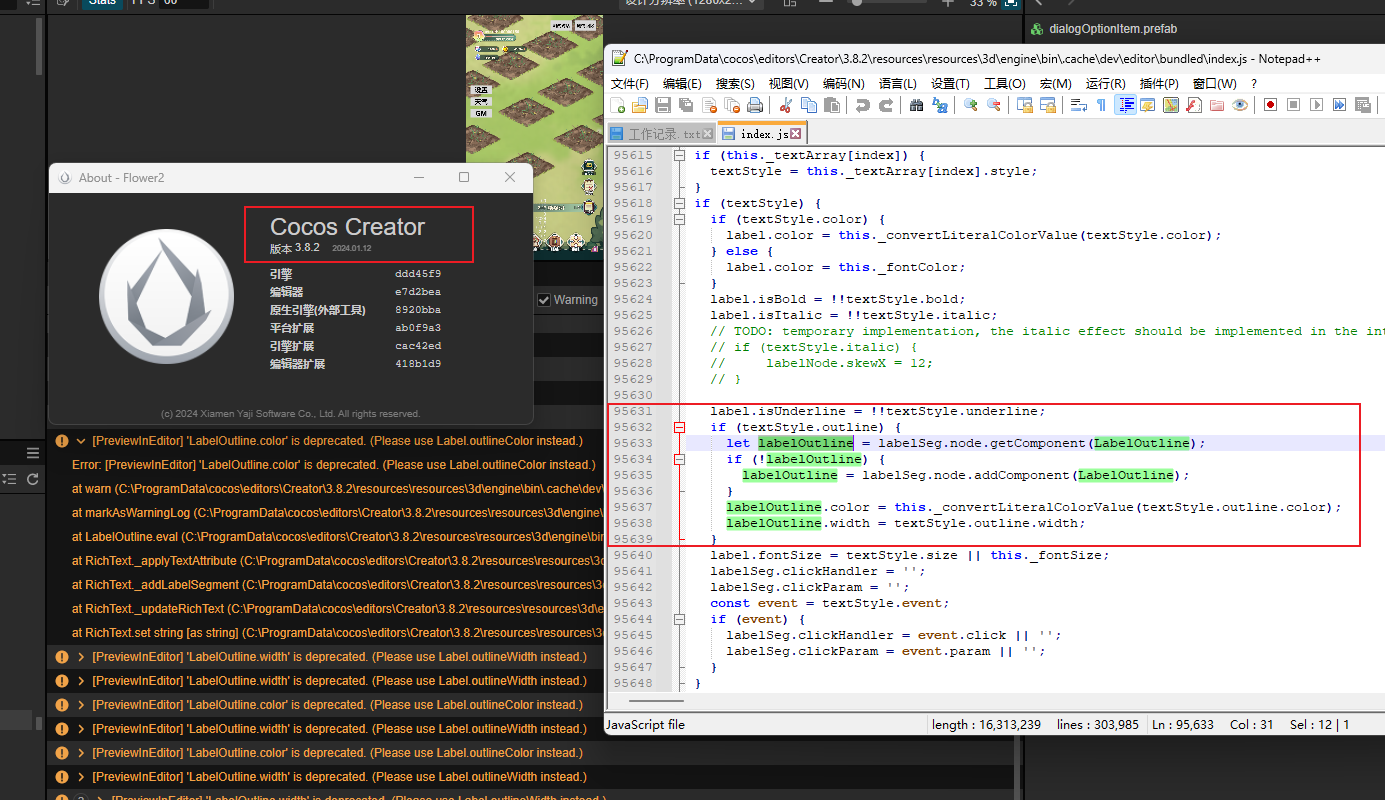Open the 搜索(S) menu
Viewport: 1385px width, 800px height.
735,84
